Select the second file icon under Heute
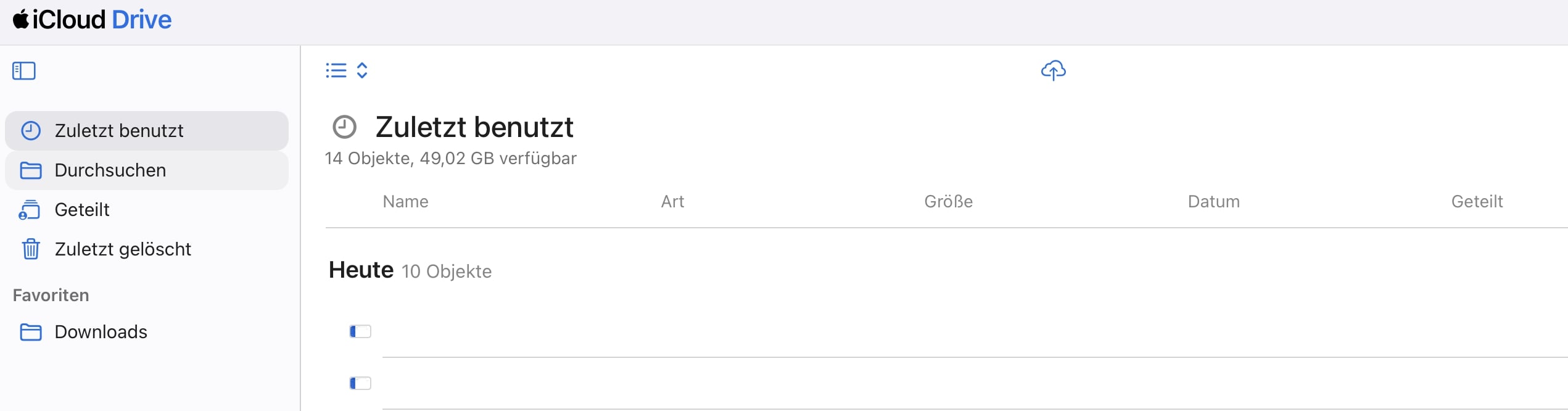1568x411 pixels. pyautogui.click(x=360, y=383)
